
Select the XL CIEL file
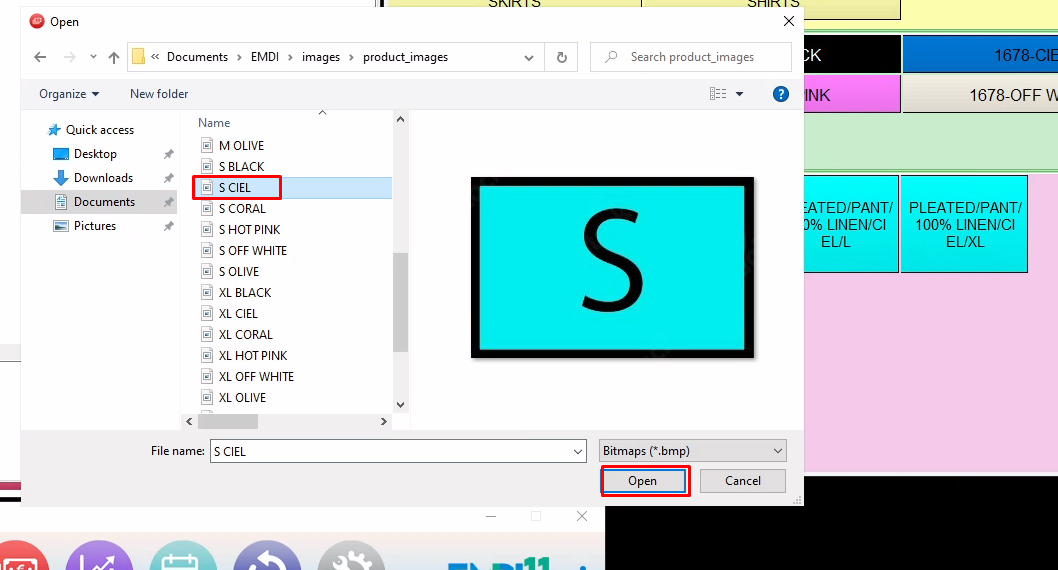[x=238, y=314]
